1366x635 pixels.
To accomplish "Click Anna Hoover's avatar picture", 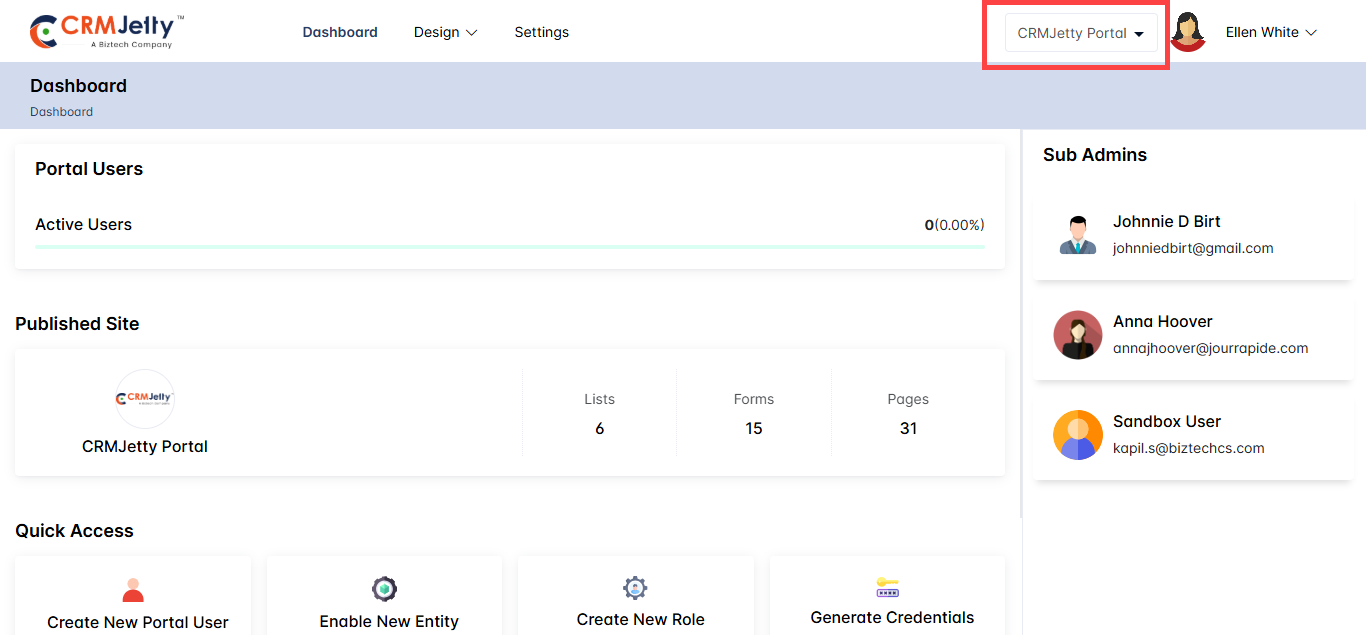I will tap(1077, 335).
